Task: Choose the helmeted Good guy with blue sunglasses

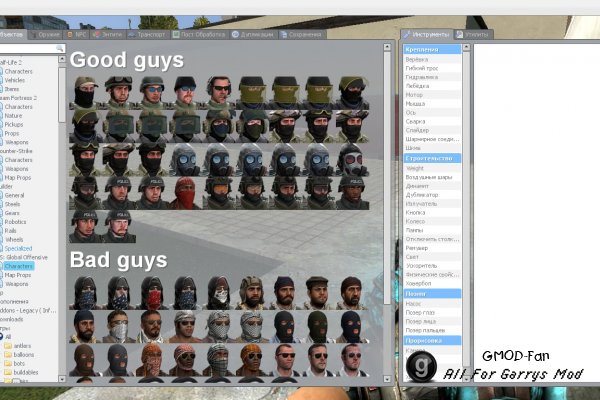Action: 153,93
